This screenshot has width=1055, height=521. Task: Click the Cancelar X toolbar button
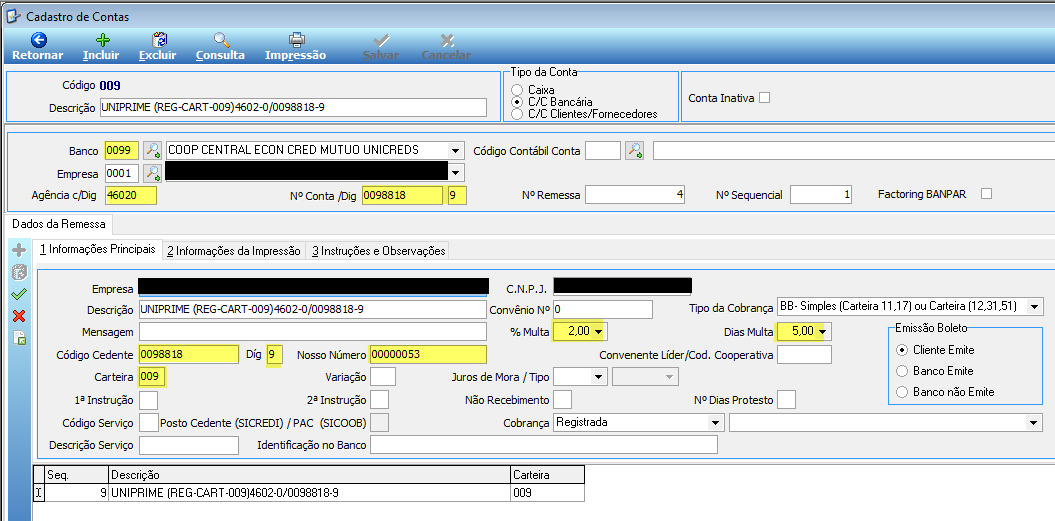point(446,48)
